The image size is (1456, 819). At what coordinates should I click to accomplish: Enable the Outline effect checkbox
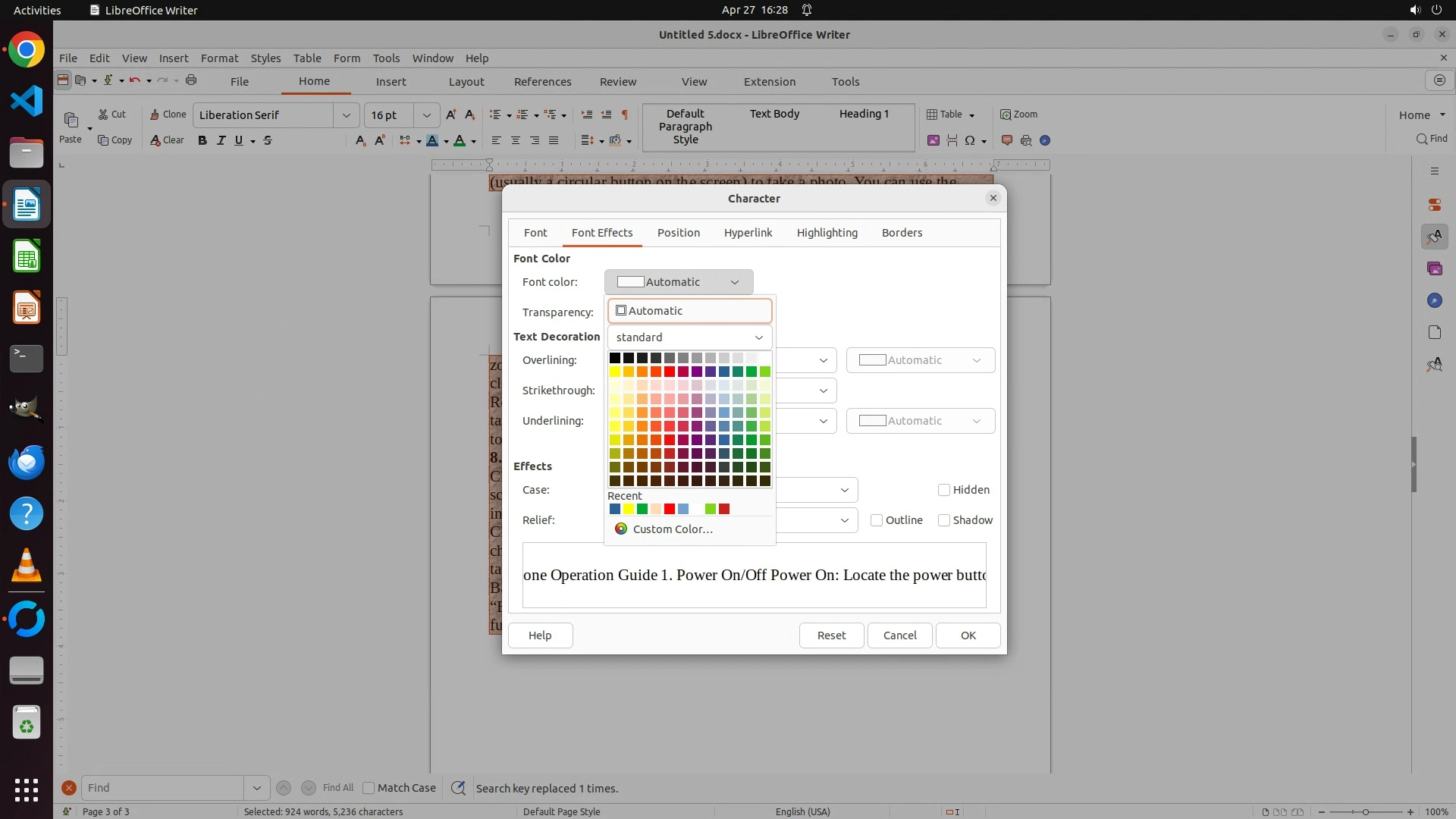pyautogui.click(x=877, y=520)
